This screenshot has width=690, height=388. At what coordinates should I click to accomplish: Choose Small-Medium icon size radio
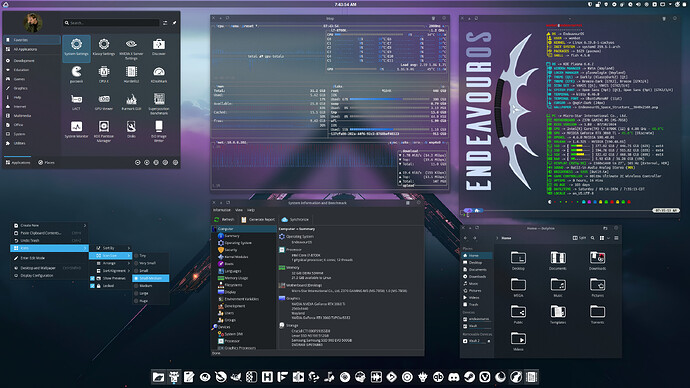pyautogui.click(x=150, y=278)
